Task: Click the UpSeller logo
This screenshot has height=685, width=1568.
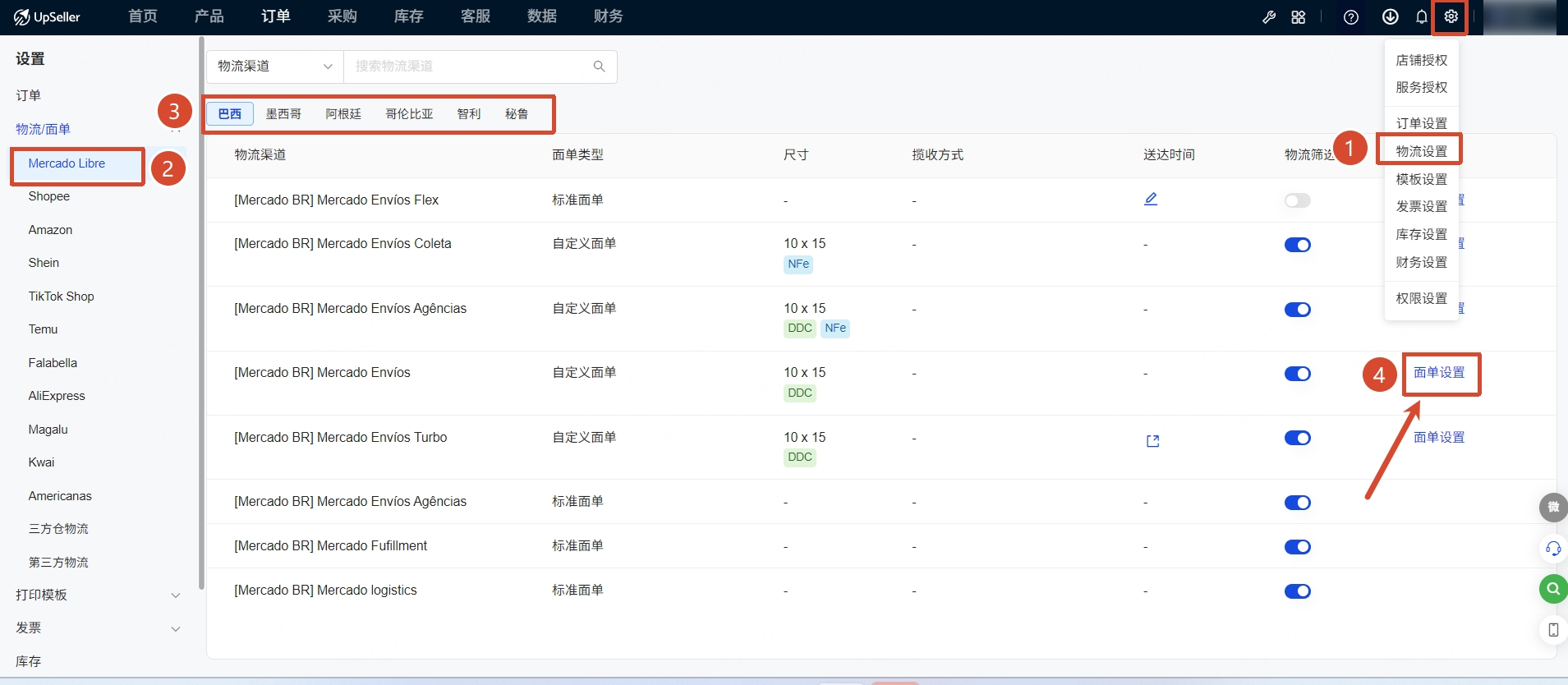Action: (x=47, y=16)
